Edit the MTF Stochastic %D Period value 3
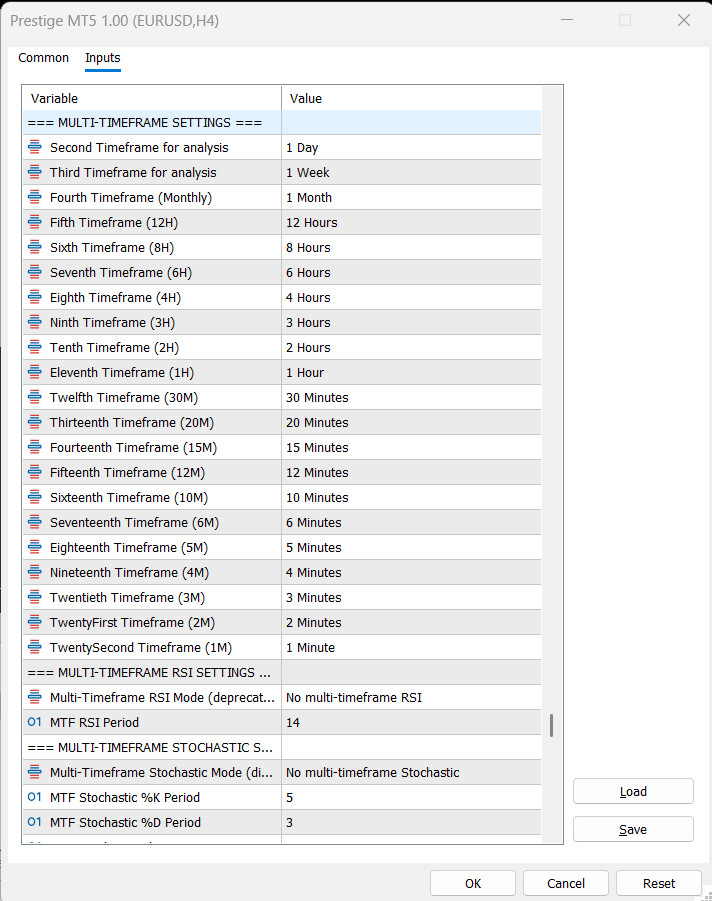The width and height of the screenshot is (712, 901). pos(411,822)
